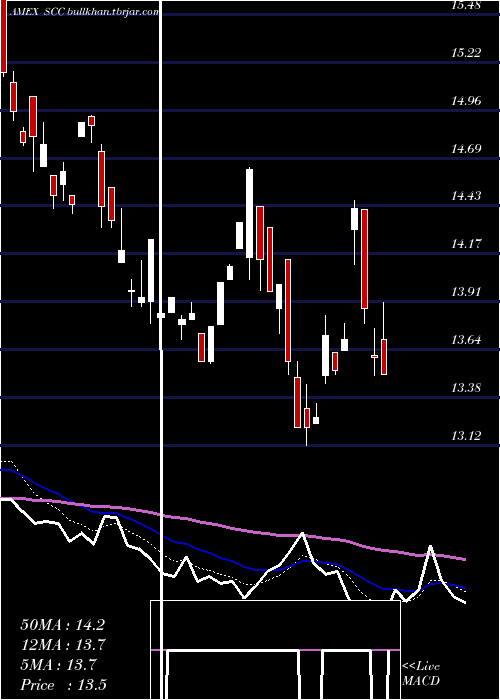Click the 14.43 price axis label
This screenshot has height=700, width=500.
click(x=466, y=196)
